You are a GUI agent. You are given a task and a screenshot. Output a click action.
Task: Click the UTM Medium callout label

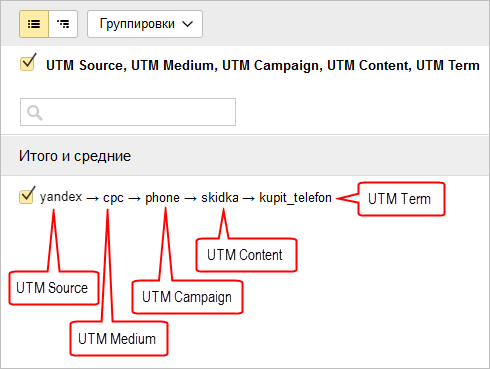point(119,339)
